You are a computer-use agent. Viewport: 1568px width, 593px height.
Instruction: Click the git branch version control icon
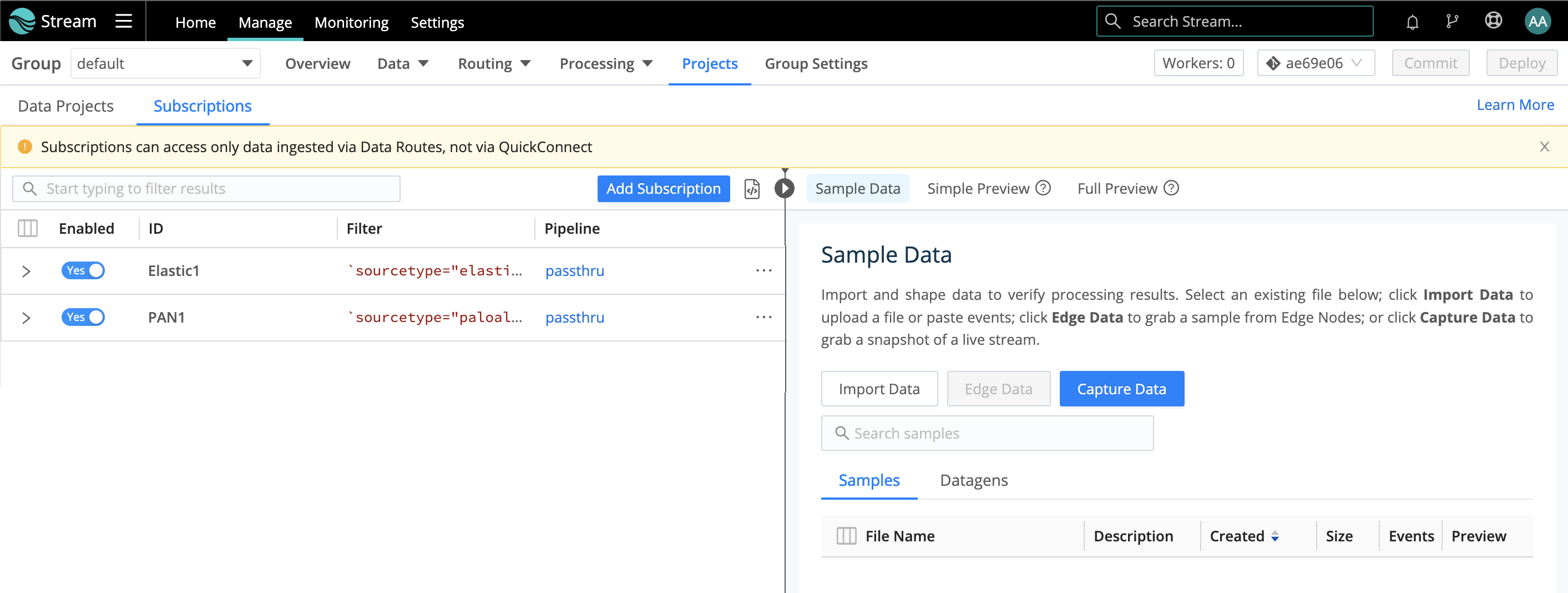coord(1453,22)
